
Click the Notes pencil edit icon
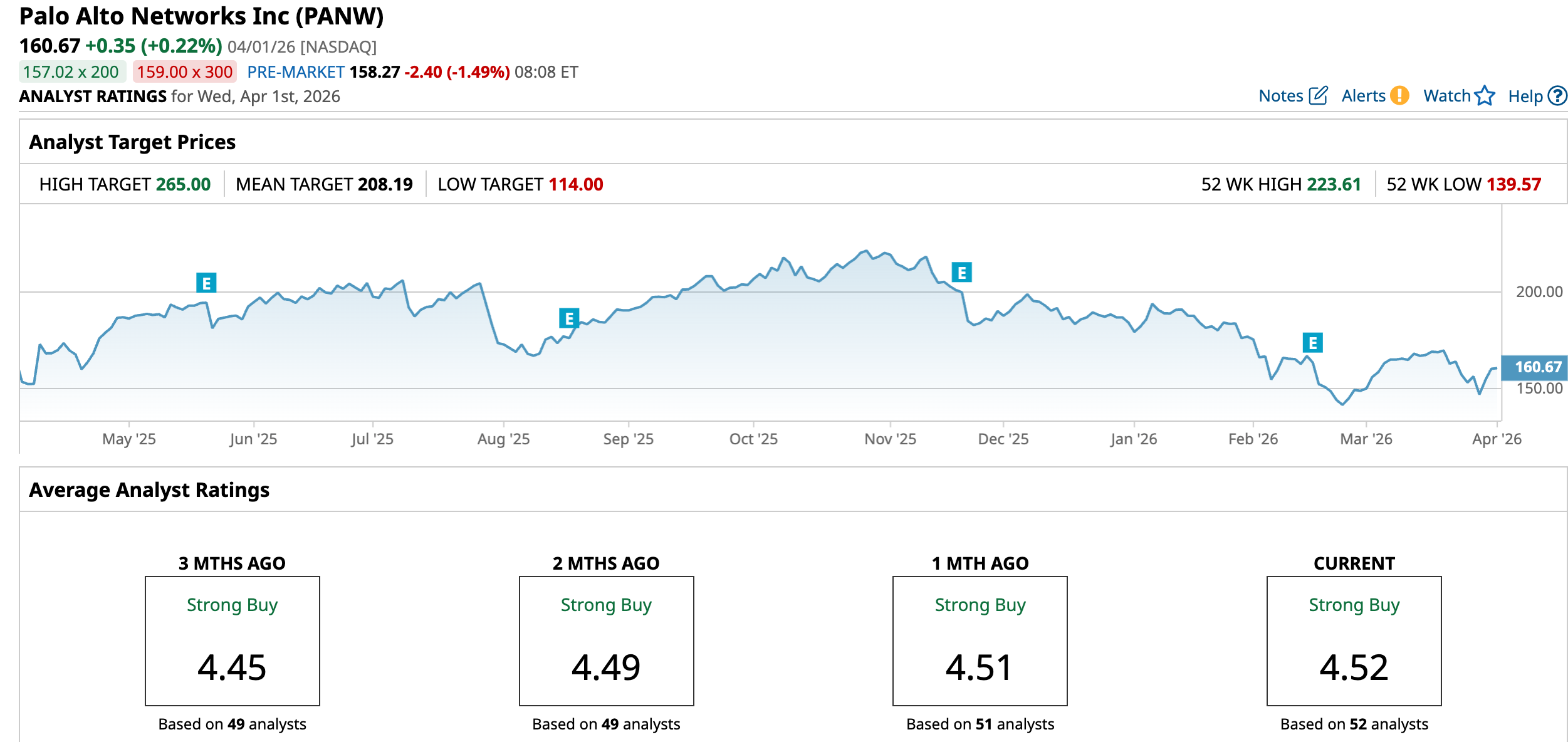tap(1318, 96)
